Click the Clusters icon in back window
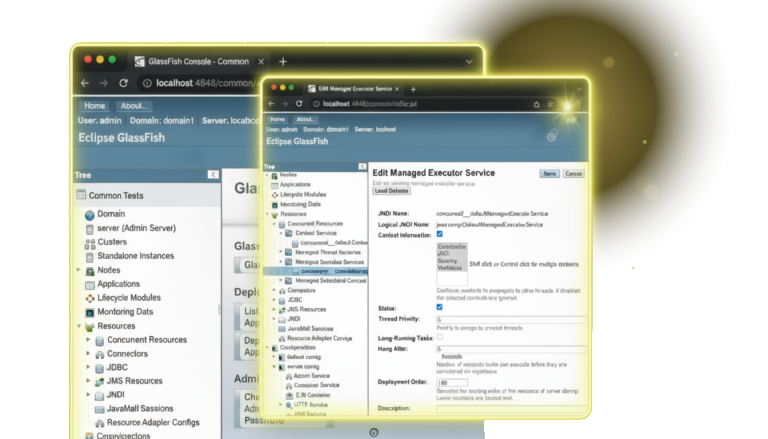This screenshot has width=768, height=439. click(x=90, y=243)
